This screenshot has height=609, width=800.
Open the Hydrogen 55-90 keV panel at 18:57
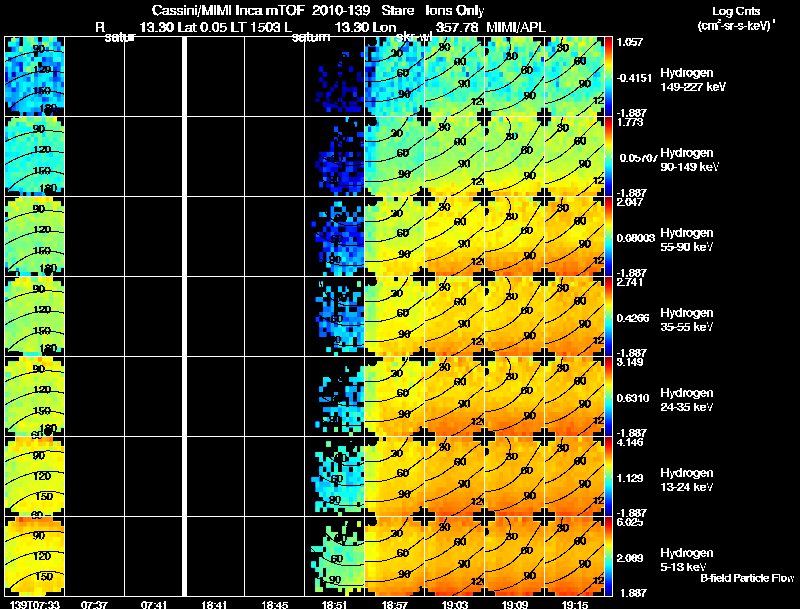coord(394,236)
